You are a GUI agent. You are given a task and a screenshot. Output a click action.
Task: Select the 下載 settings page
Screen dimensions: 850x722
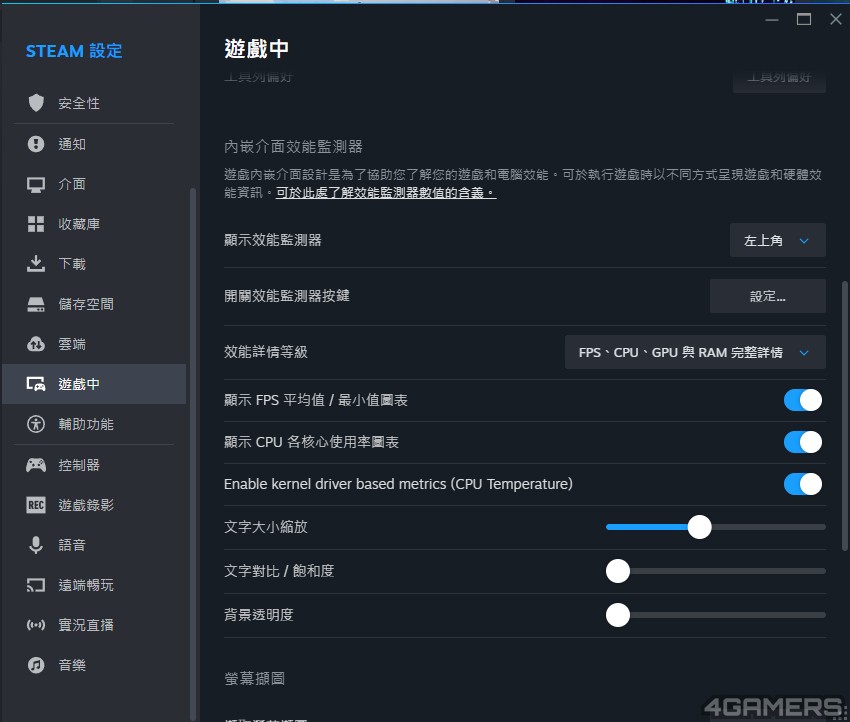tap(94, 263)
